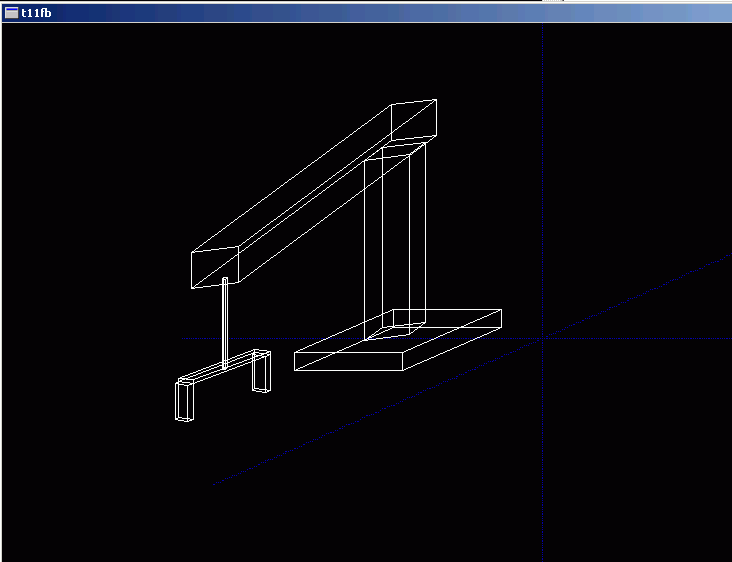Viewport: 732px width, 562px height.
Task: Click where the thin rod meets the beam
Action: pyautogui.click(x=225, y=280)
